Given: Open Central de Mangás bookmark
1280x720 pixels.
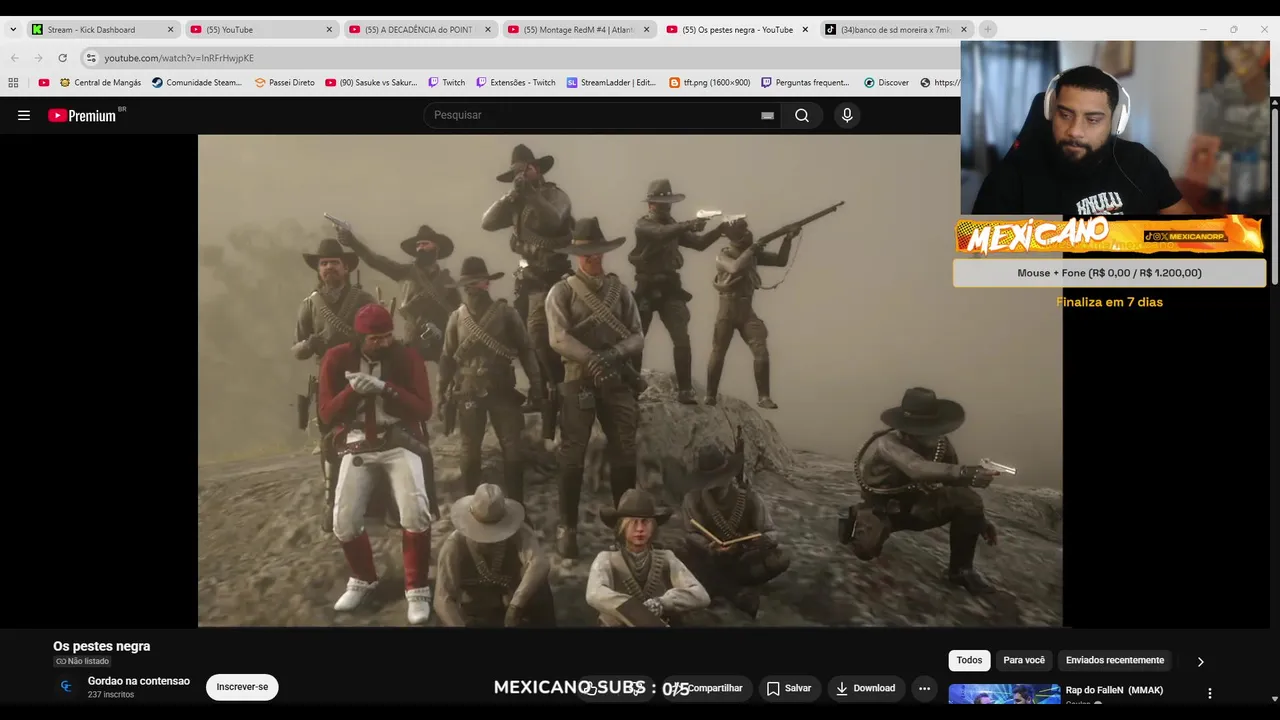Looking at the screenshot, I should pyautogui.click(x=100, y=83).
